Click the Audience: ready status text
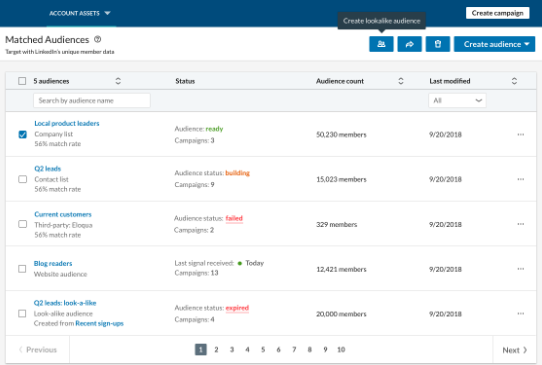 tap(199, 129)
